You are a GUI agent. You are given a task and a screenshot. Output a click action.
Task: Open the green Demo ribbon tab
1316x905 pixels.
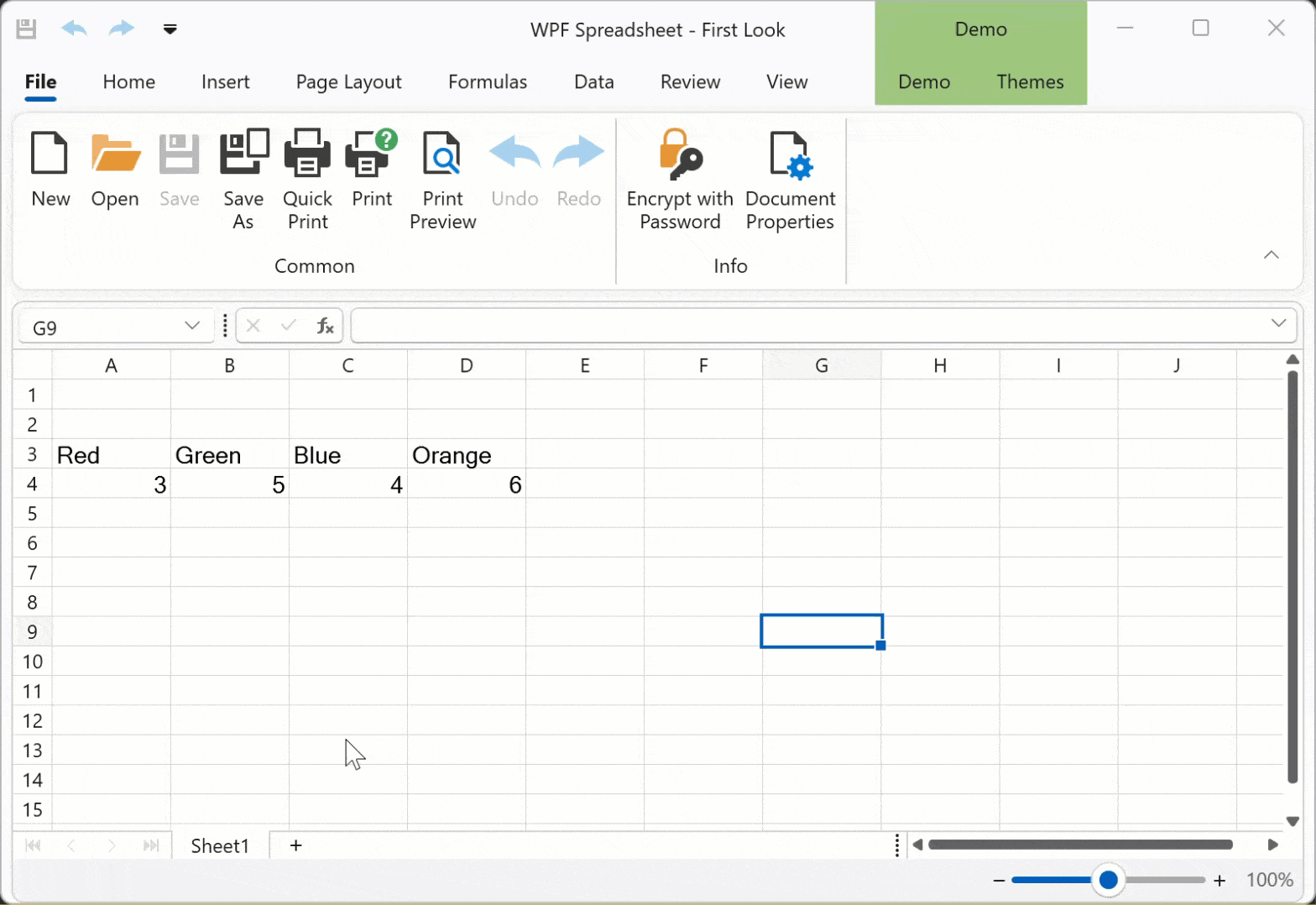pyautogui.click(x=924, y=81)
